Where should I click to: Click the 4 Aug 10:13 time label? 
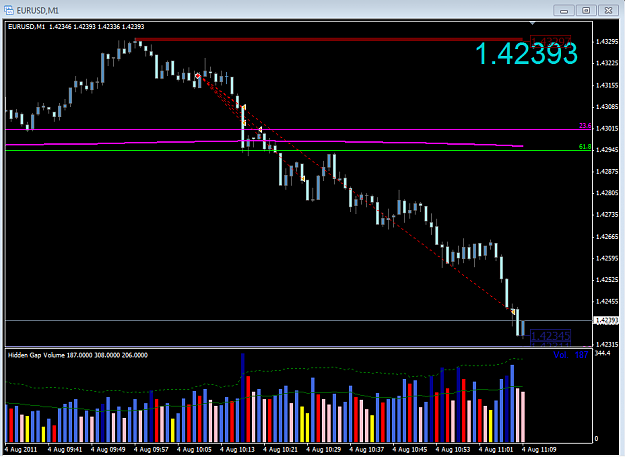pyautogui.click(x=240, y=449)
